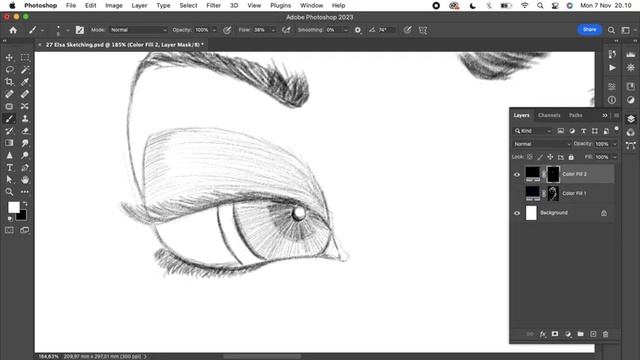Select the Dodge tool
Viewport: 640px width, 360px height.
(x=25, y=156)
